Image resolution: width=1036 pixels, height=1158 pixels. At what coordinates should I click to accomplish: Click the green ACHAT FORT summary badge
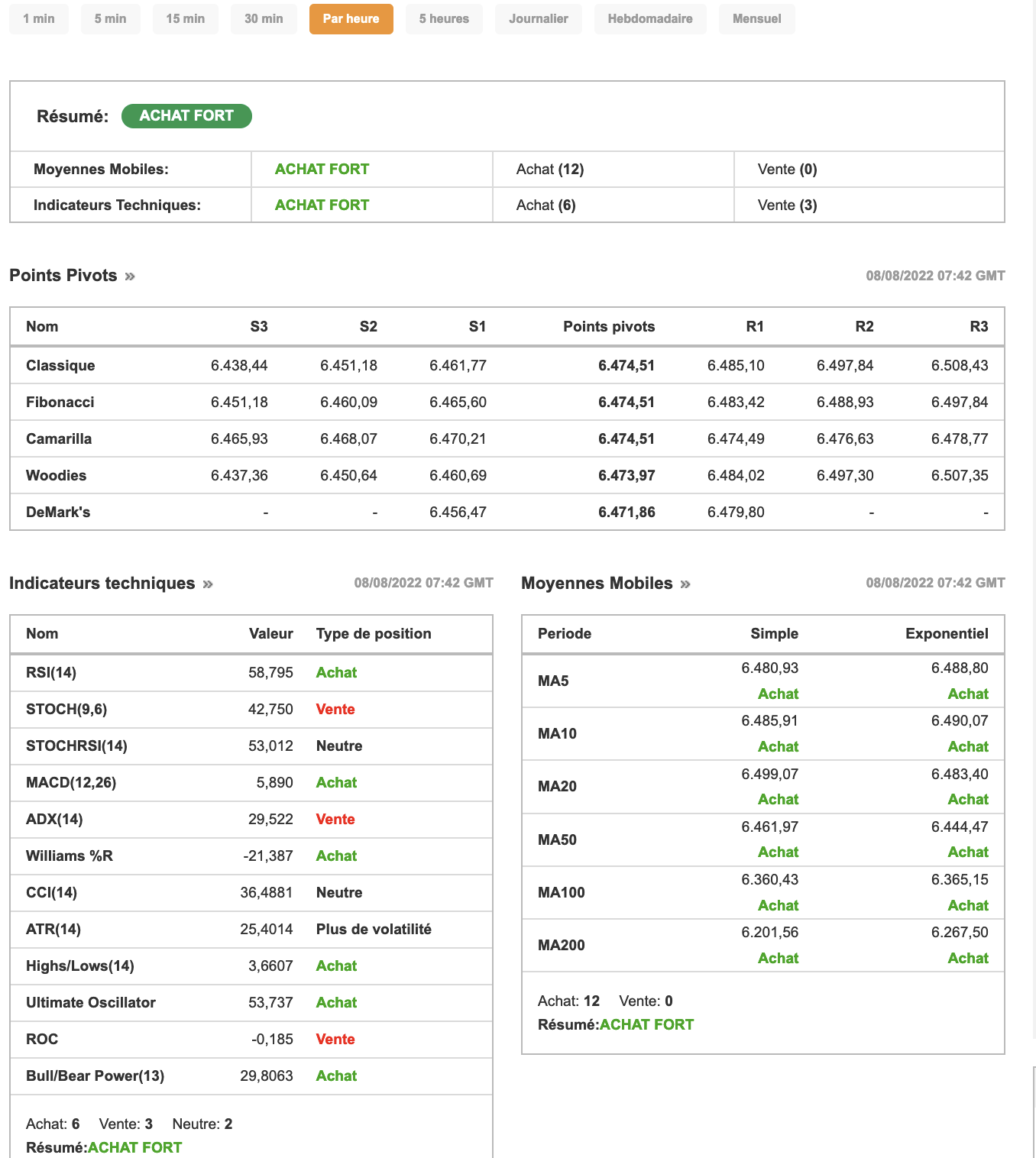tap(186, 116)
